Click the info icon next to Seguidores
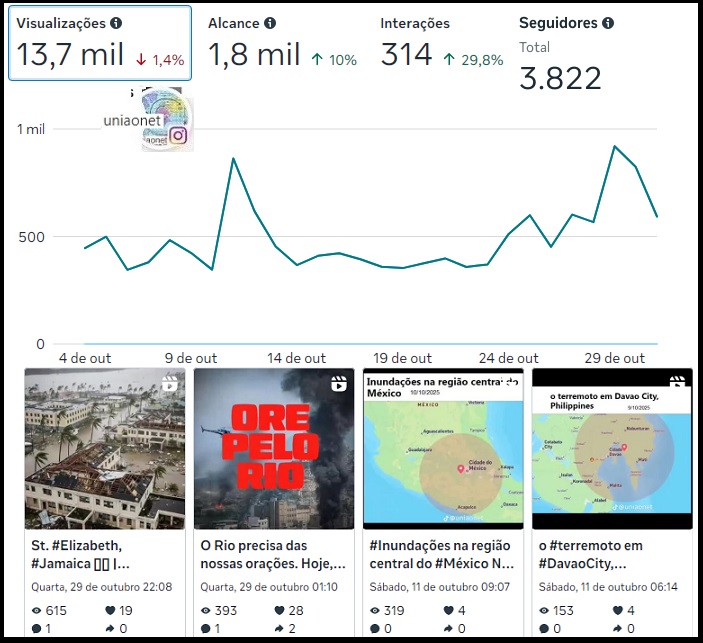703x643 pixels. pos(608,23)
